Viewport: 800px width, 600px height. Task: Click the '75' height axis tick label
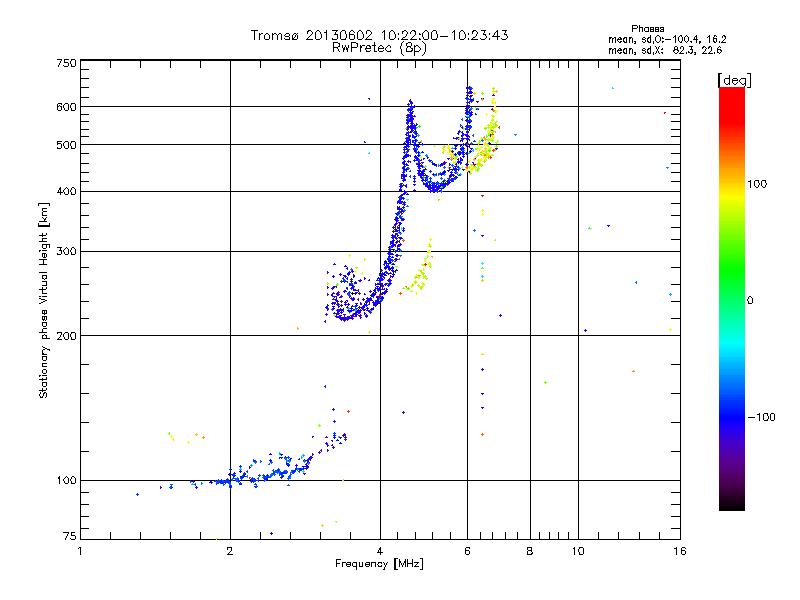[70, 536]
